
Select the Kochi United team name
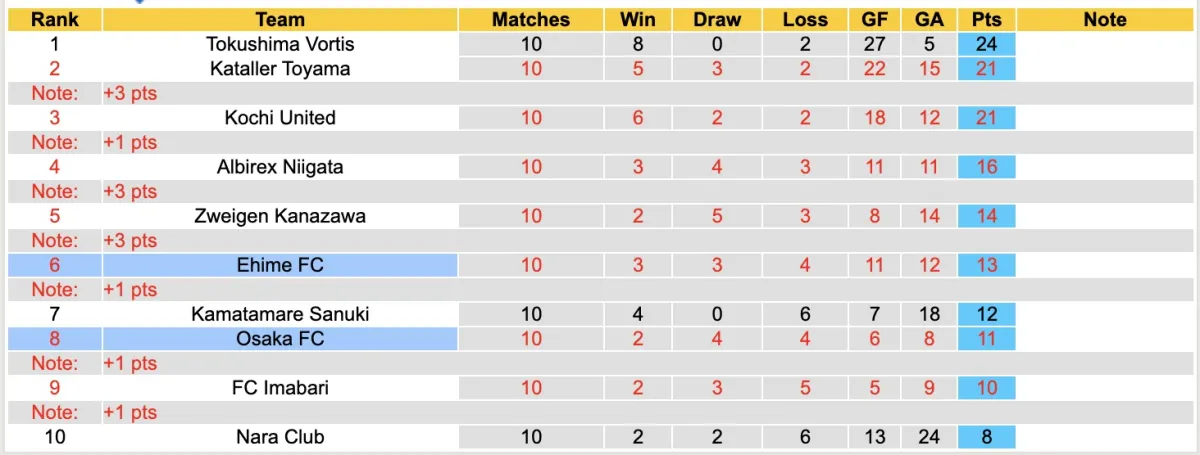click(280, 117)
